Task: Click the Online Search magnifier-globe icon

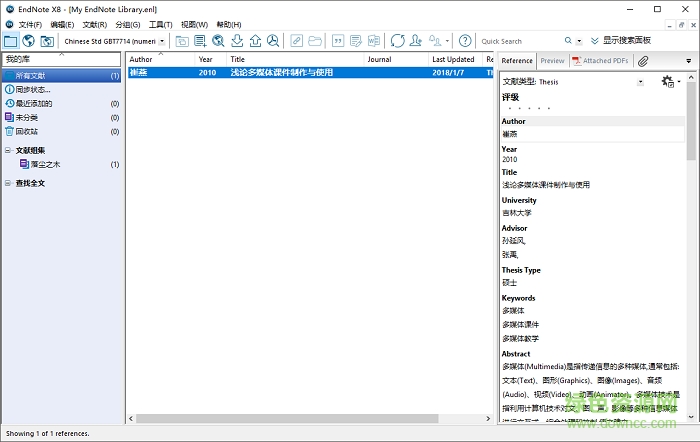Action: [218, 41]
